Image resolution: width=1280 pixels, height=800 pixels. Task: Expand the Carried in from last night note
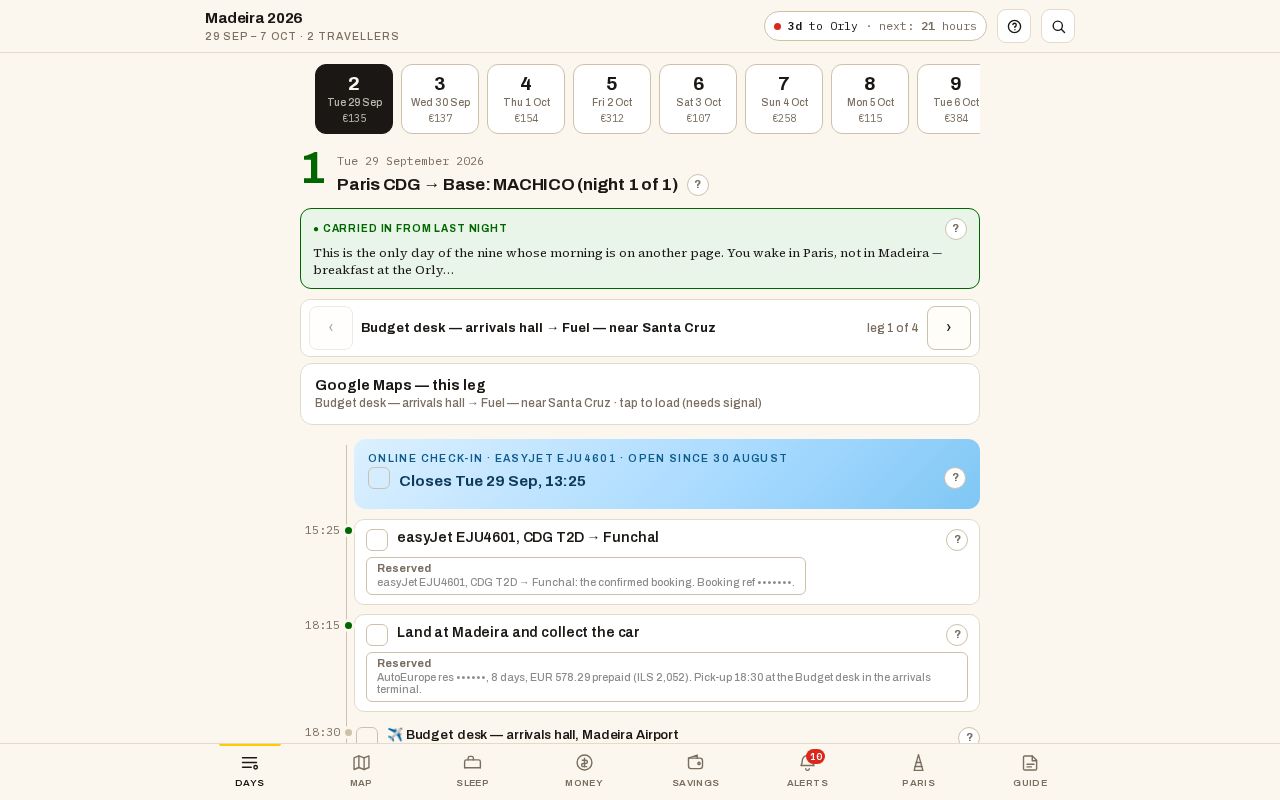click(956, 229)
